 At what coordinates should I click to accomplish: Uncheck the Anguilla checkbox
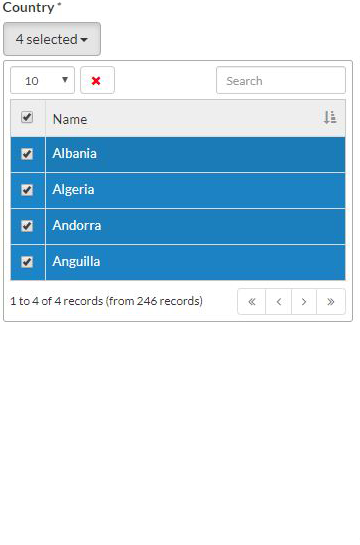tap(27, 262)
